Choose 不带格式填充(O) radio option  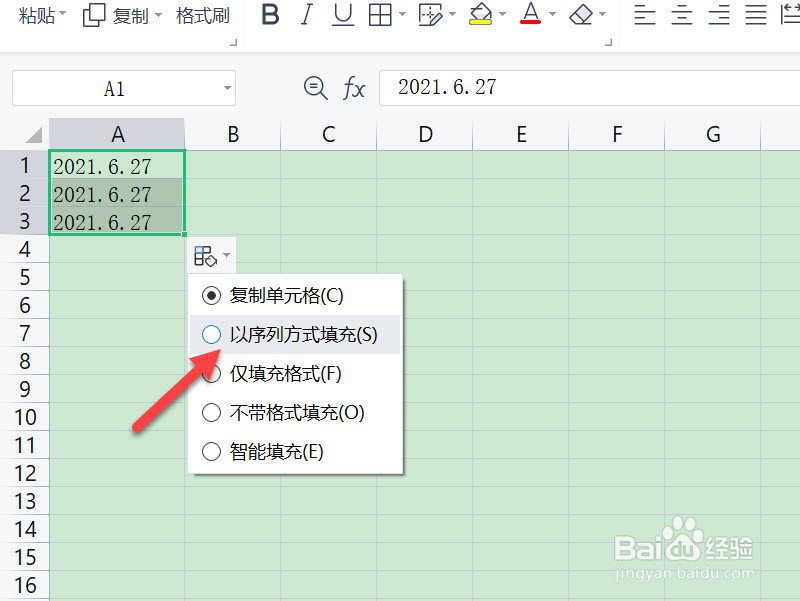click(211, 413)
